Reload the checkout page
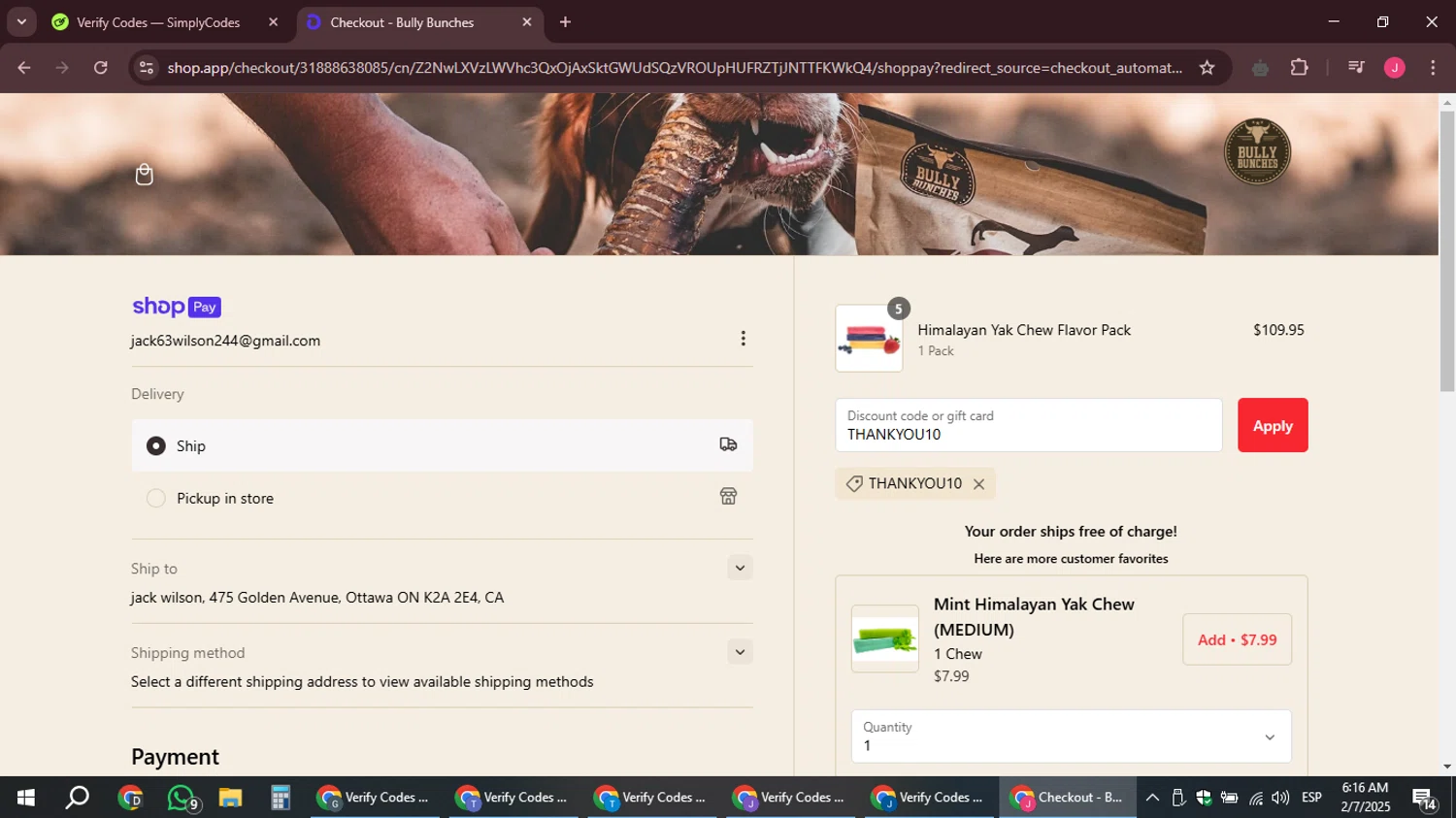This screenshot has height=818, width=1456. coord(101,68)
